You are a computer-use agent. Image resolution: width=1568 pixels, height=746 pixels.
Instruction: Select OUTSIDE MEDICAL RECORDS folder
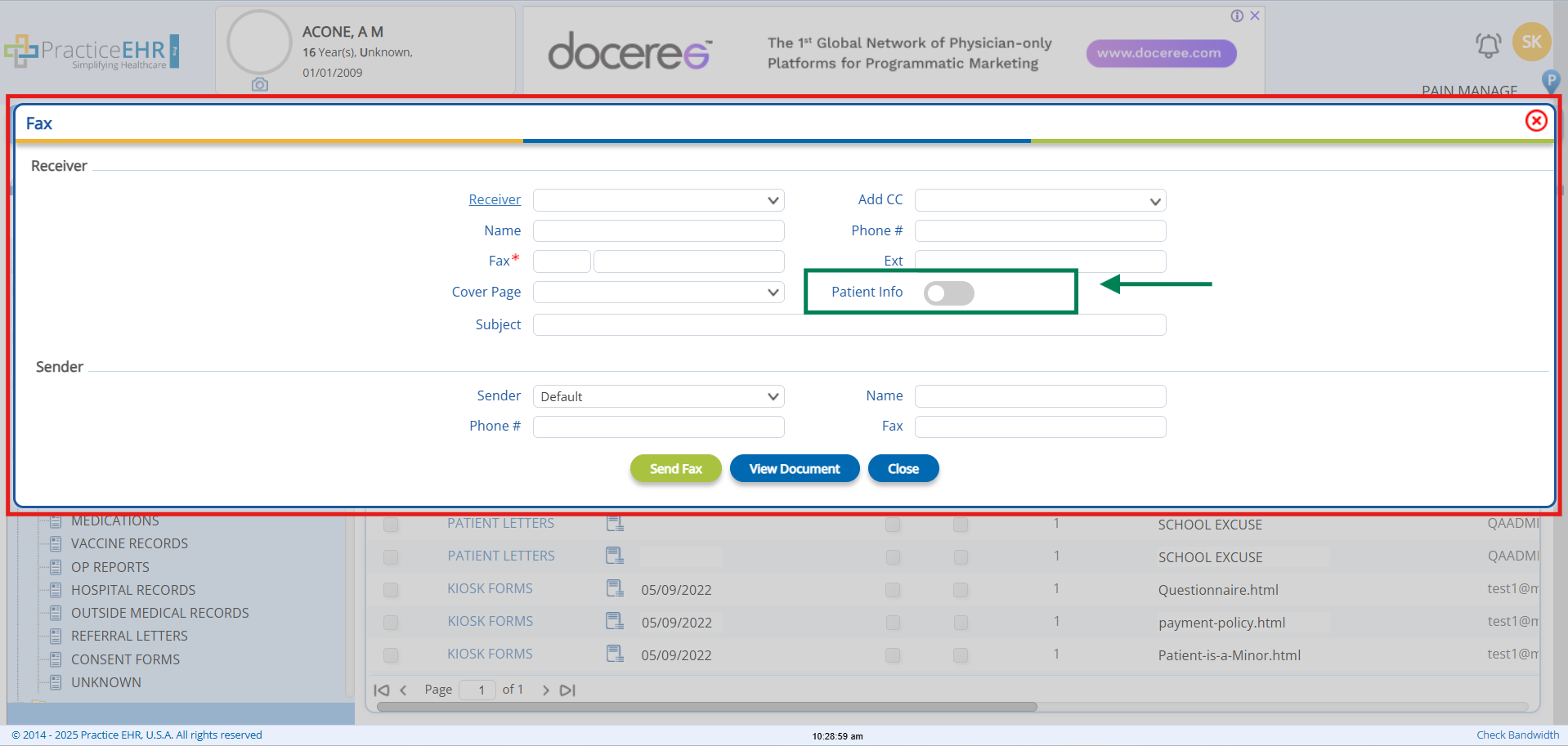[159, 613]
